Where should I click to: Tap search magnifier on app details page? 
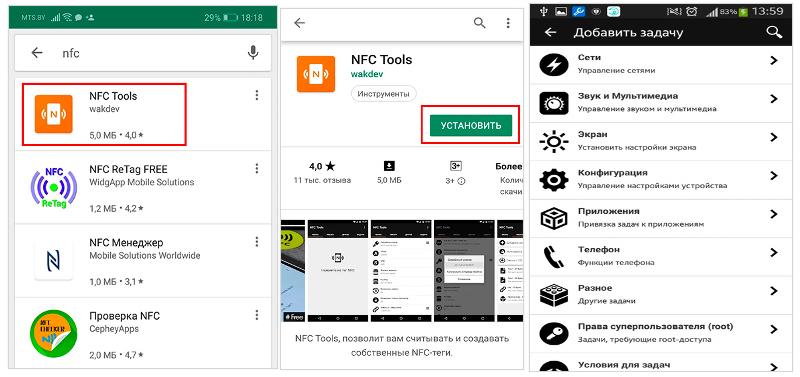pyautogui.click(x=480, y=23)
